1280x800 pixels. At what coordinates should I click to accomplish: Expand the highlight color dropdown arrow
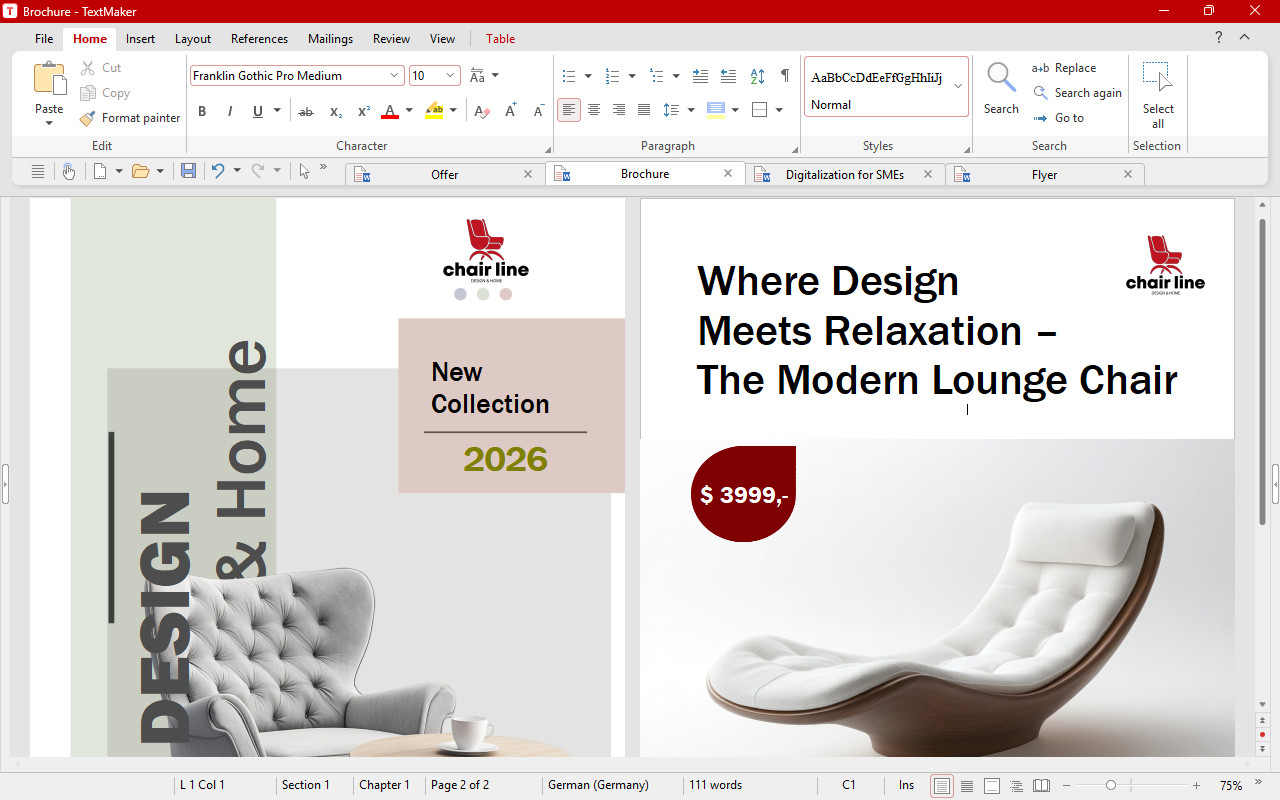[453, 111]
